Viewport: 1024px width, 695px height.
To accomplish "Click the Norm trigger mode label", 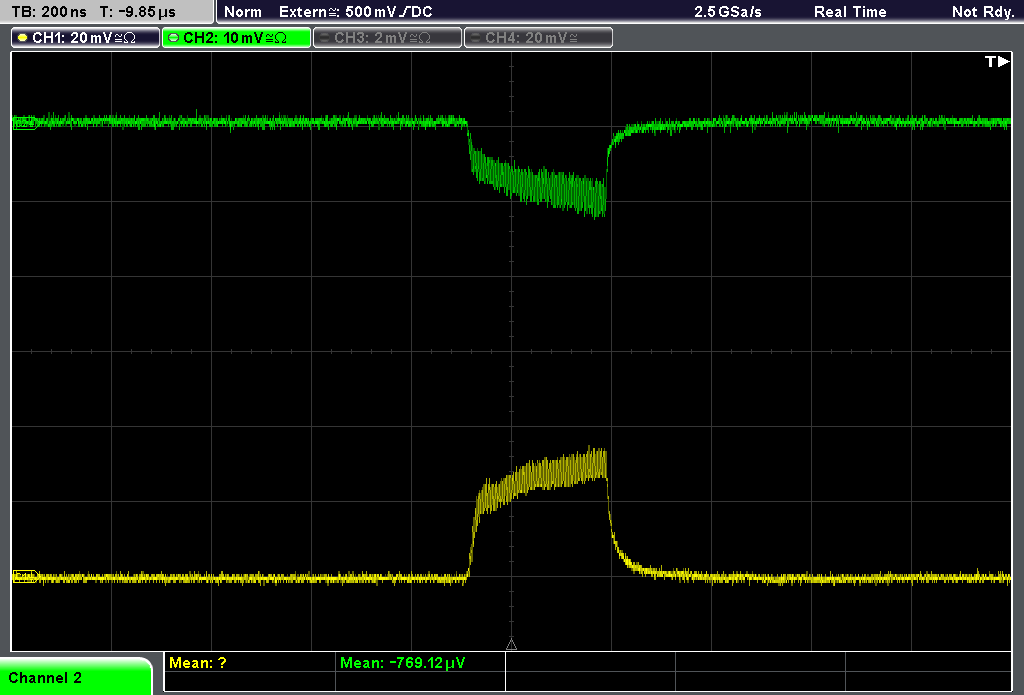I will click(x=242, y=12).
